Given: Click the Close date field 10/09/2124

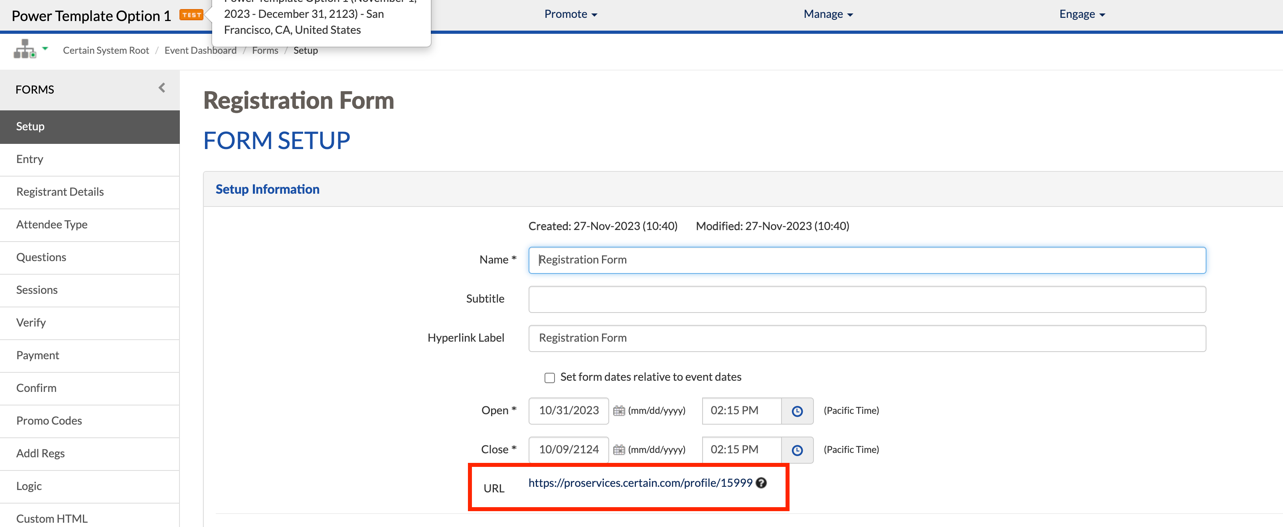Looking at the screenshot, I should point(569,450).
